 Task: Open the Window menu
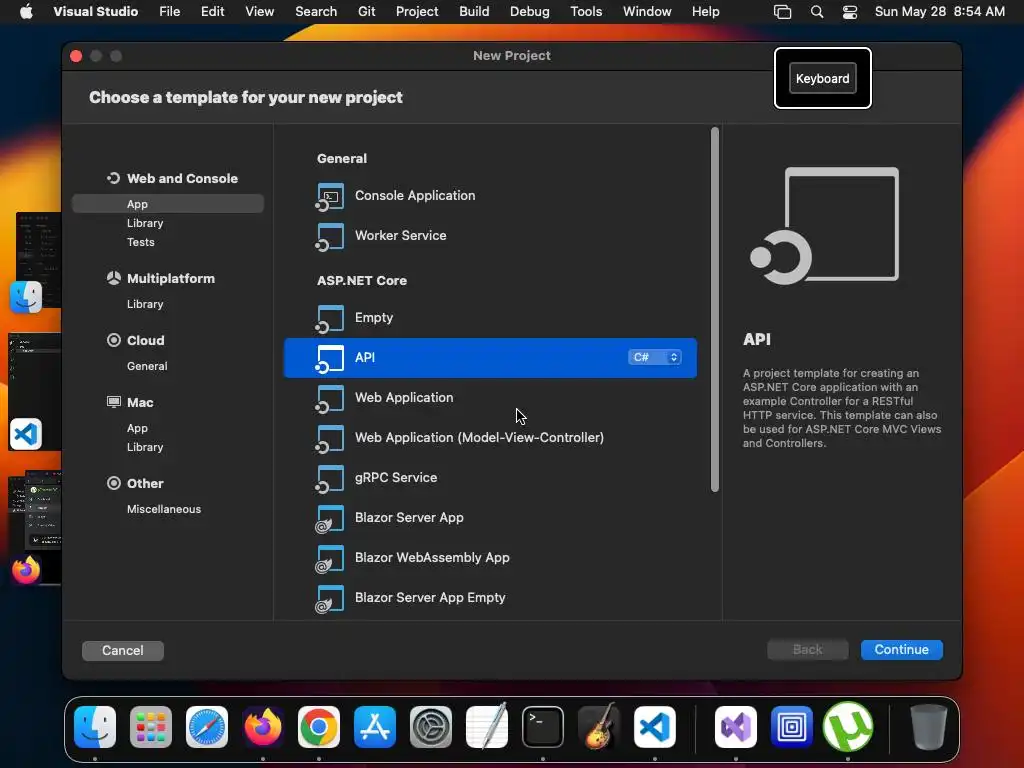point(647,11)
